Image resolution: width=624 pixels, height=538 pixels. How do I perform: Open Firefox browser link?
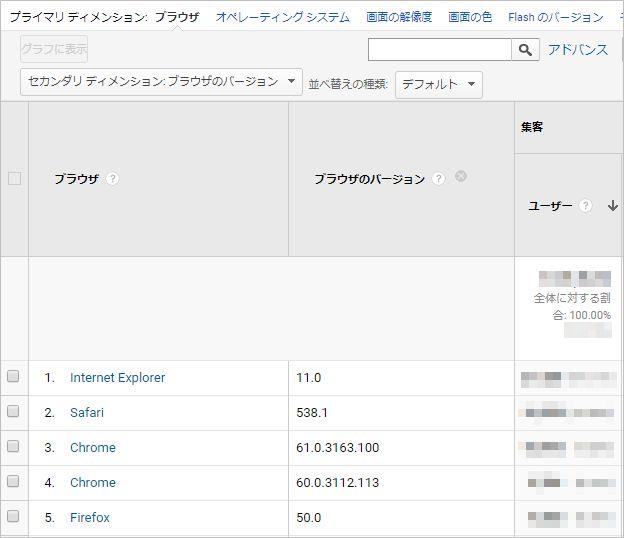click(90, 518)
